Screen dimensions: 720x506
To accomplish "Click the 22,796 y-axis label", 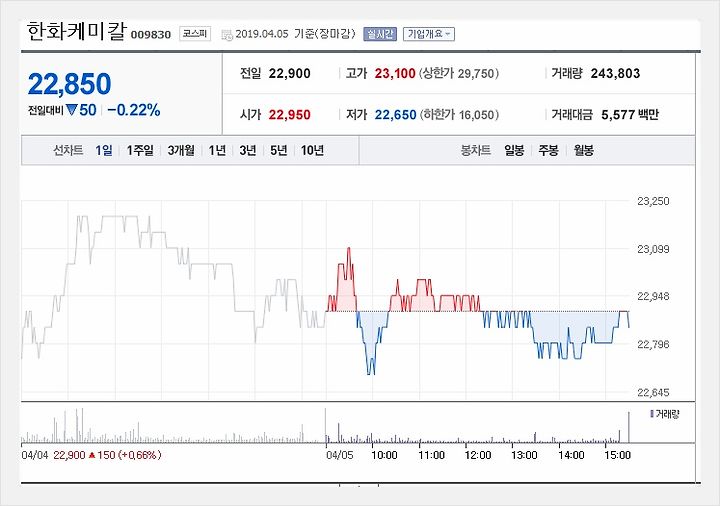I will pyautogui.click(x=653, y=344).
